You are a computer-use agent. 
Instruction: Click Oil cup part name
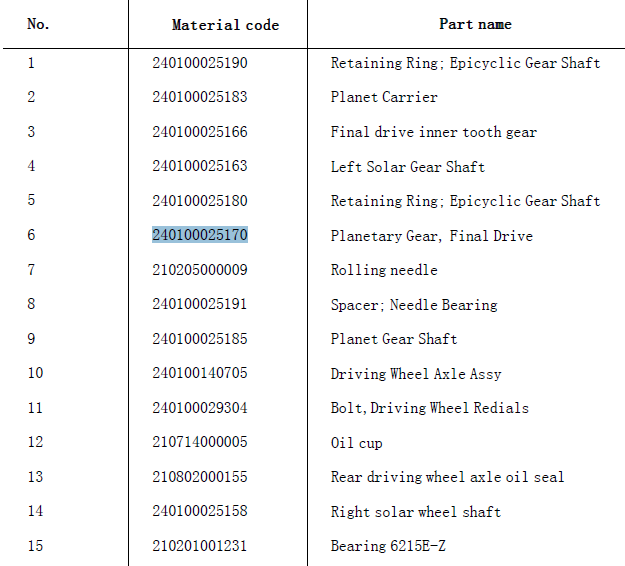(x=356, y=442)
